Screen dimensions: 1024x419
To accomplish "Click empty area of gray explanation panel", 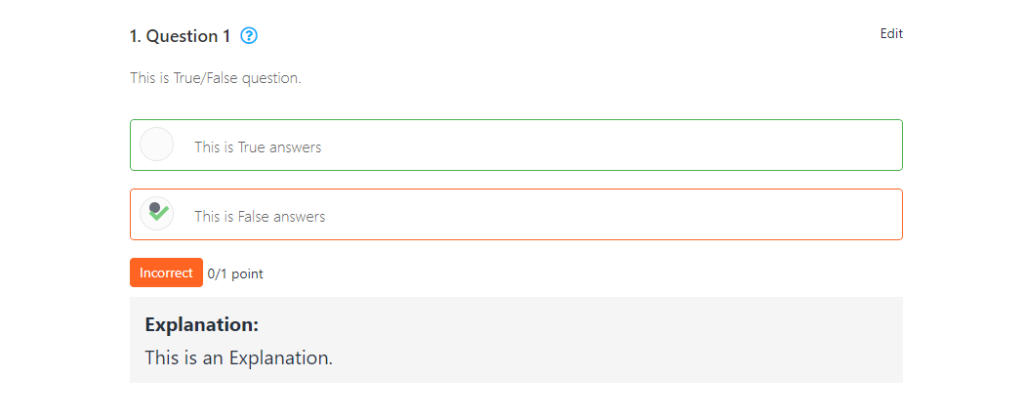I will point(650,340).
